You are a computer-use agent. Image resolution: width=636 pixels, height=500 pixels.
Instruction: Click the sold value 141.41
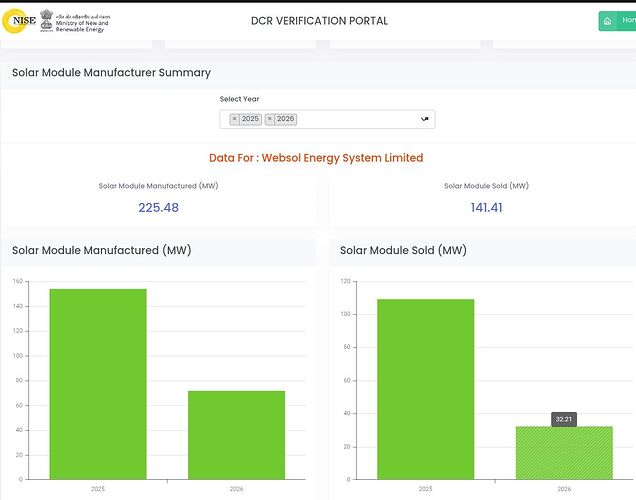tap(486, 208)
